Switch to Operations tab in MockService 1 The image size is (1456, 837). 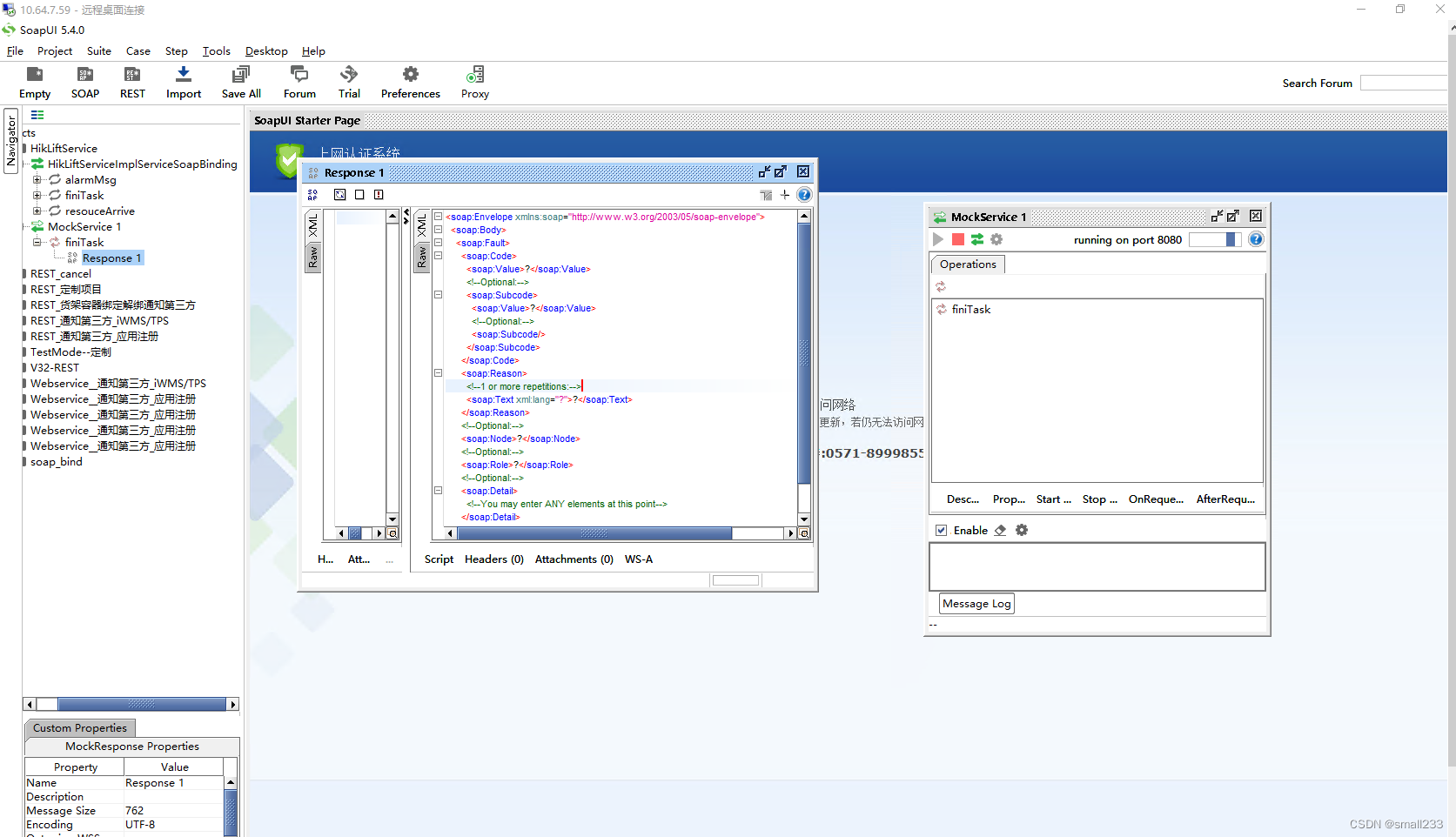point(968,264)
